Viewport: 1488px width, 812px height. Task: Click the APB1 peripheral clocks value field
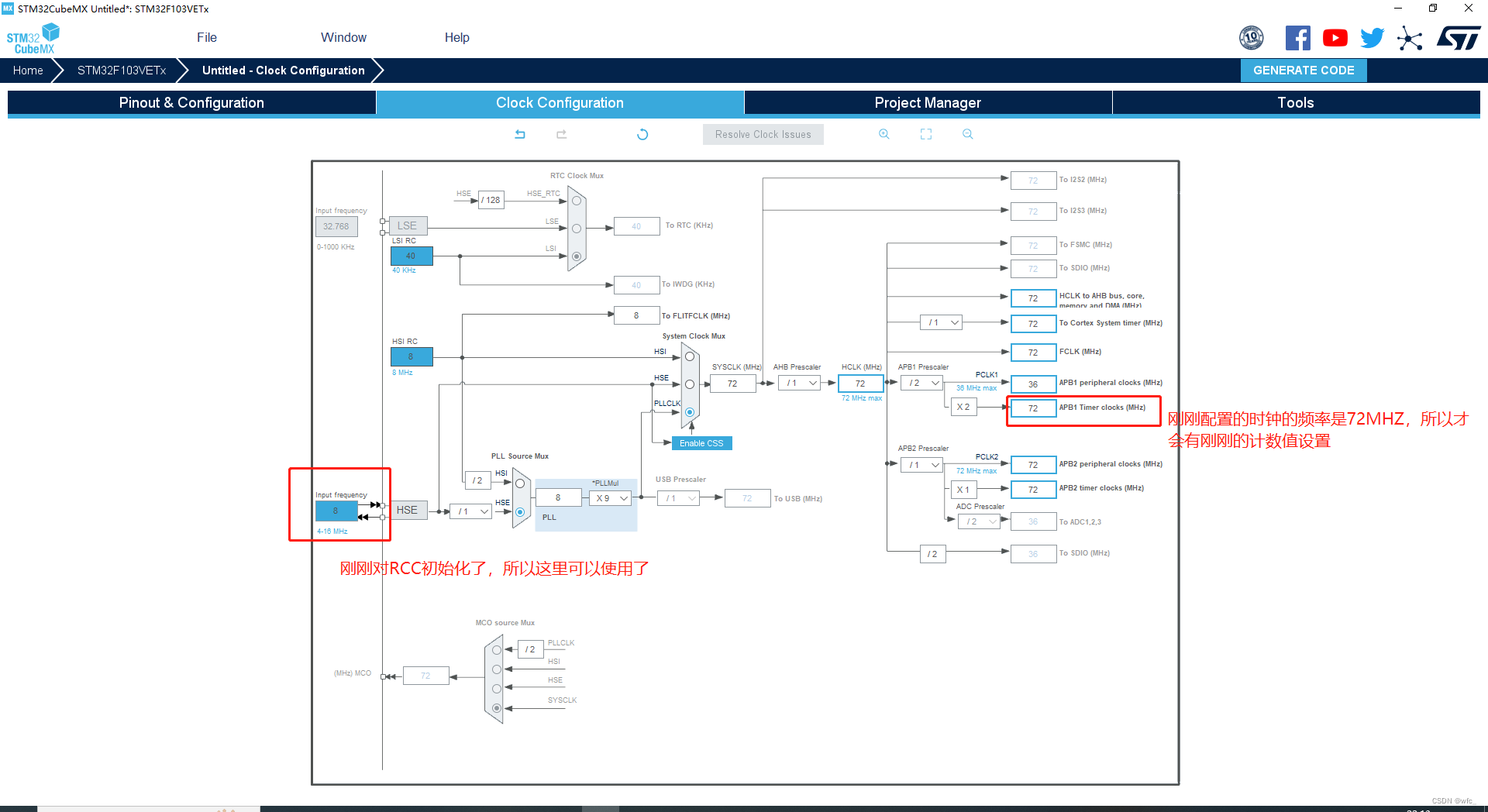tap(1033, 384)
